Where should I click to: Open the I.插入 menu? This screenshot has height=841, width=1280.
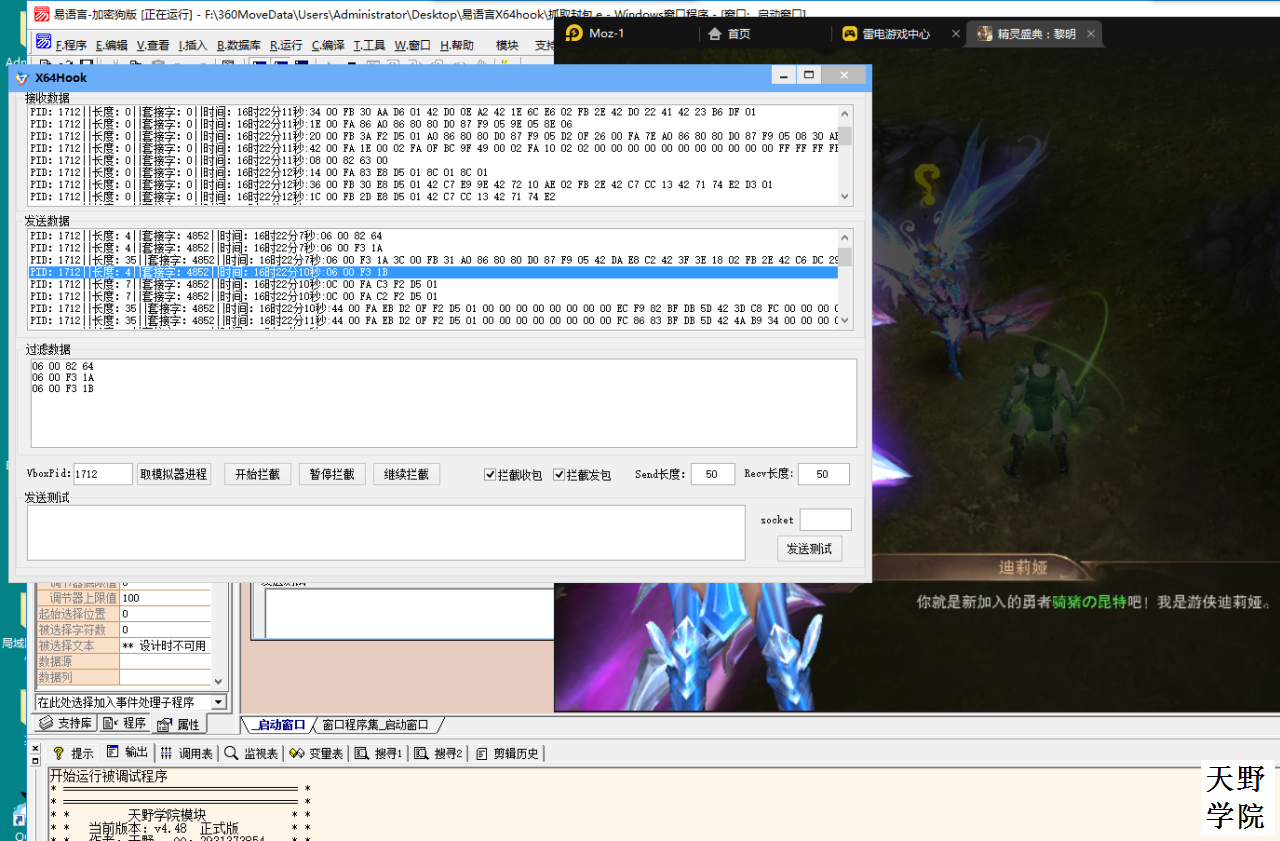pyautogui.click(x=193, y=45)
